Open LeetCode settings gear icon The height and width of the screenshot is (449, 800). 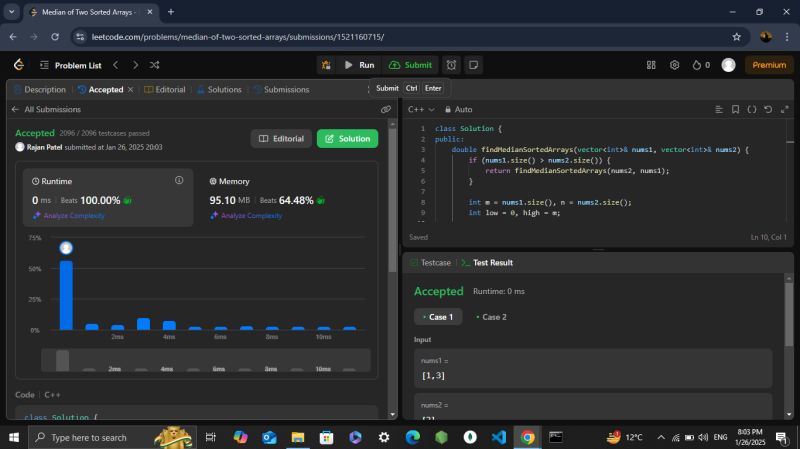pyautogui.click(x=674, y=65)
